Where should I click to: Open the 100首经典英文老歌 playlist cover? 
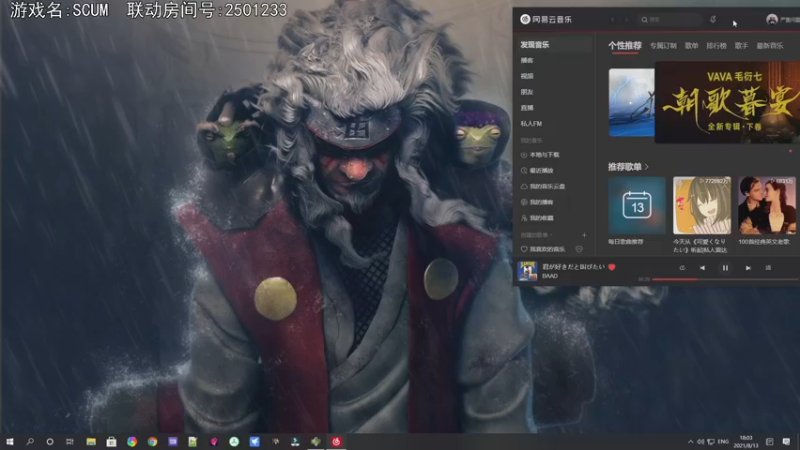coord(767,205)
